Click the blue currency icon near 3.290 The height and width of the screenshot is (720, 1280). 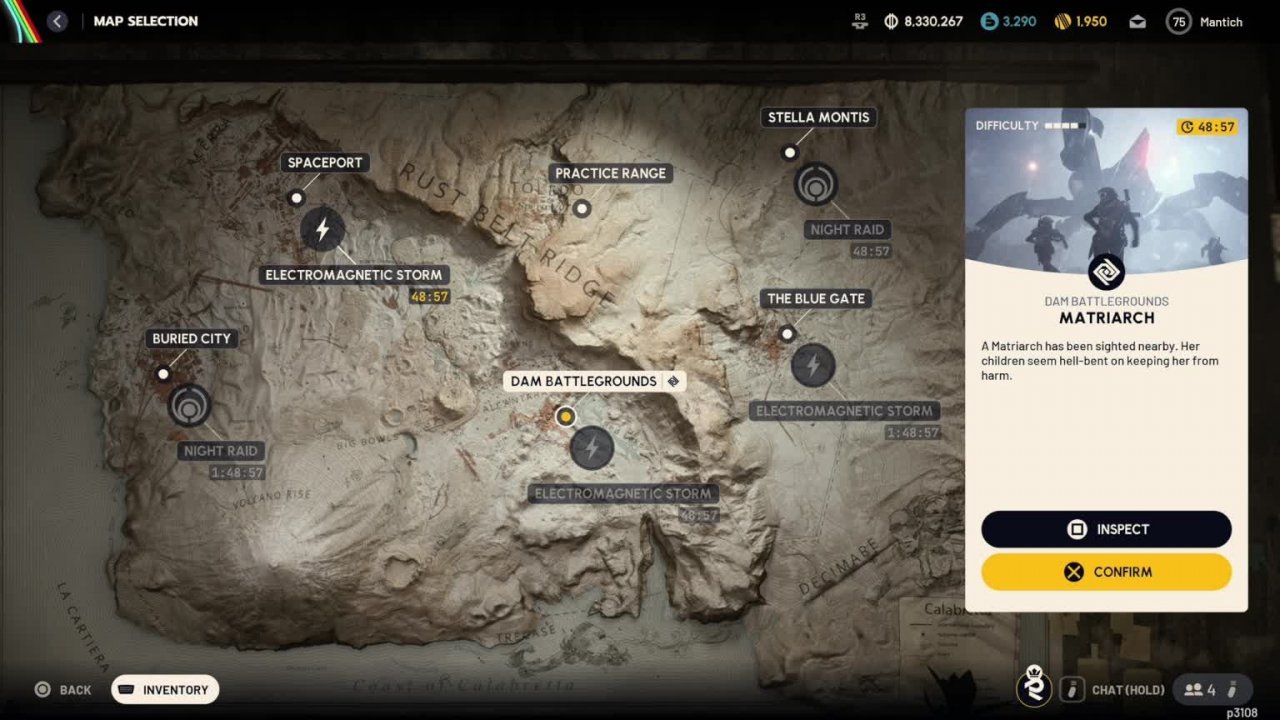coord(989,21)
